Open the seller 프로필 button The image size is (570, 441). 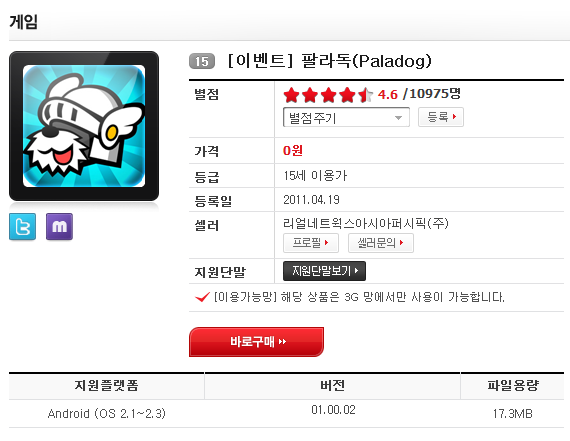[x=311, y=243]
